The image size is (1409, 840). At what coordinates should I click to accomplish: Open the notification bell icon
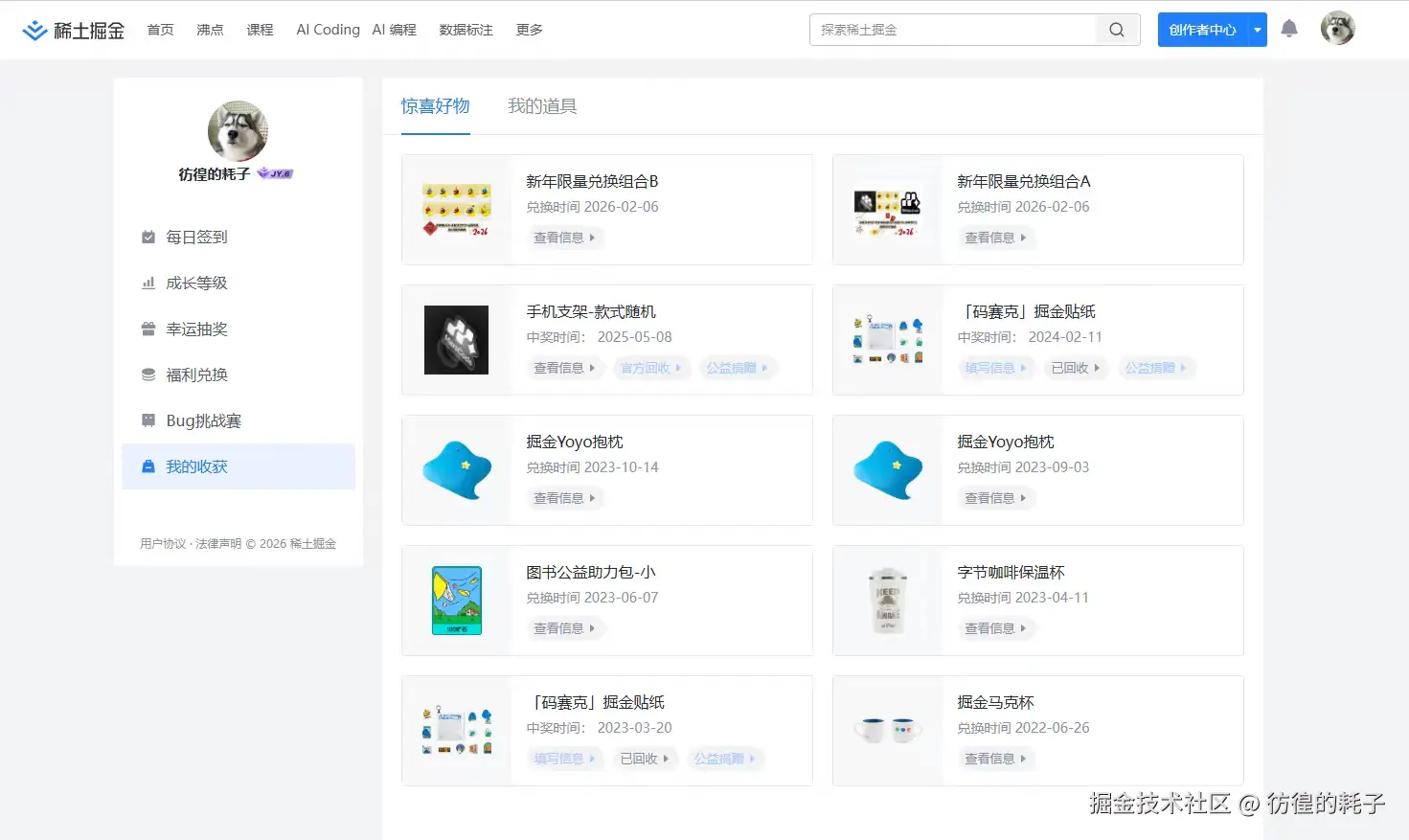coord(1289,28)
